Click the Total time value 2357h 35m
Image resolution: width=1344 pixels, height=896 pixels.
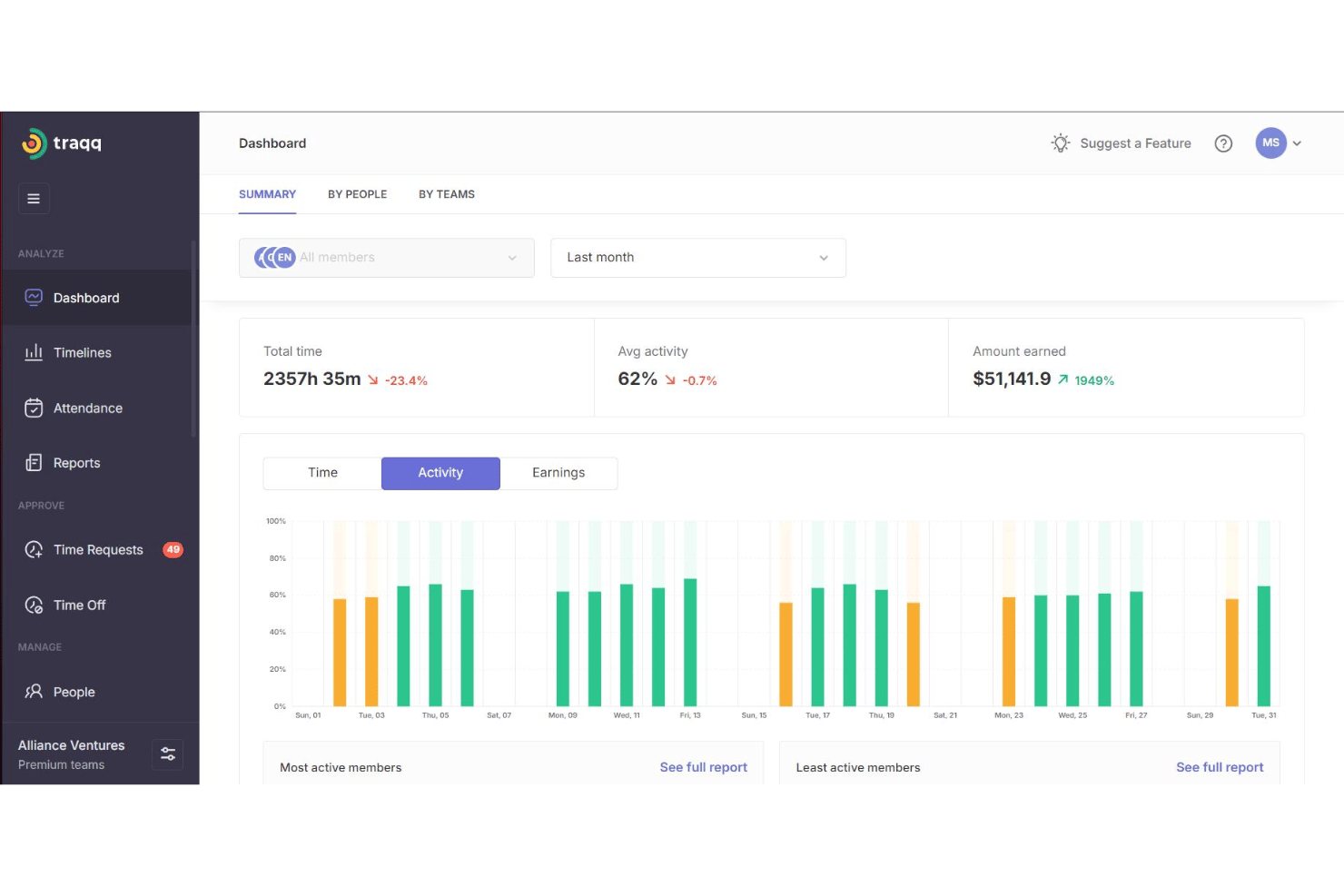[x=312, y=379]
